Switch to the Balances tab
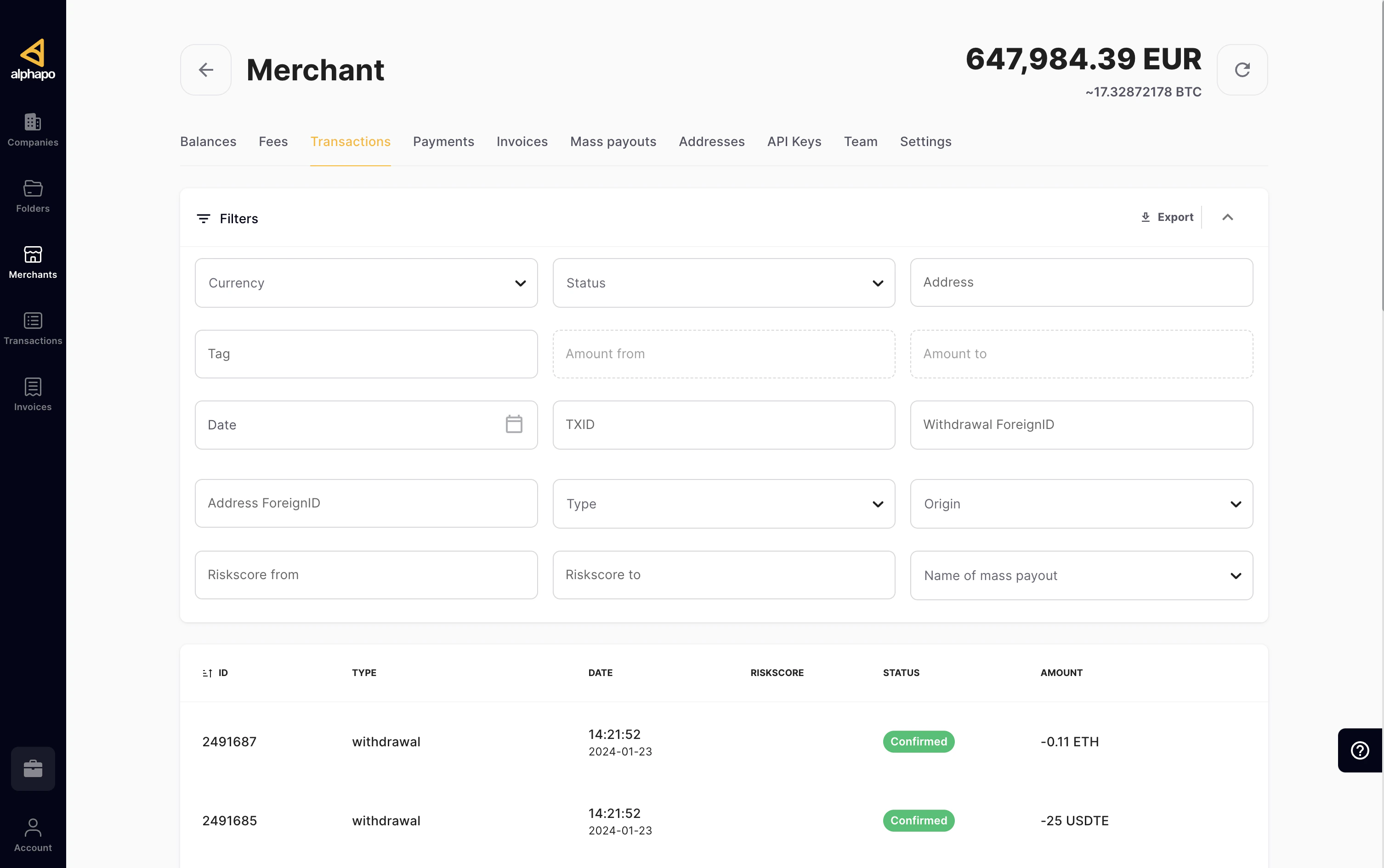Viewport: 1384px width, 868px height. [208, 142]
